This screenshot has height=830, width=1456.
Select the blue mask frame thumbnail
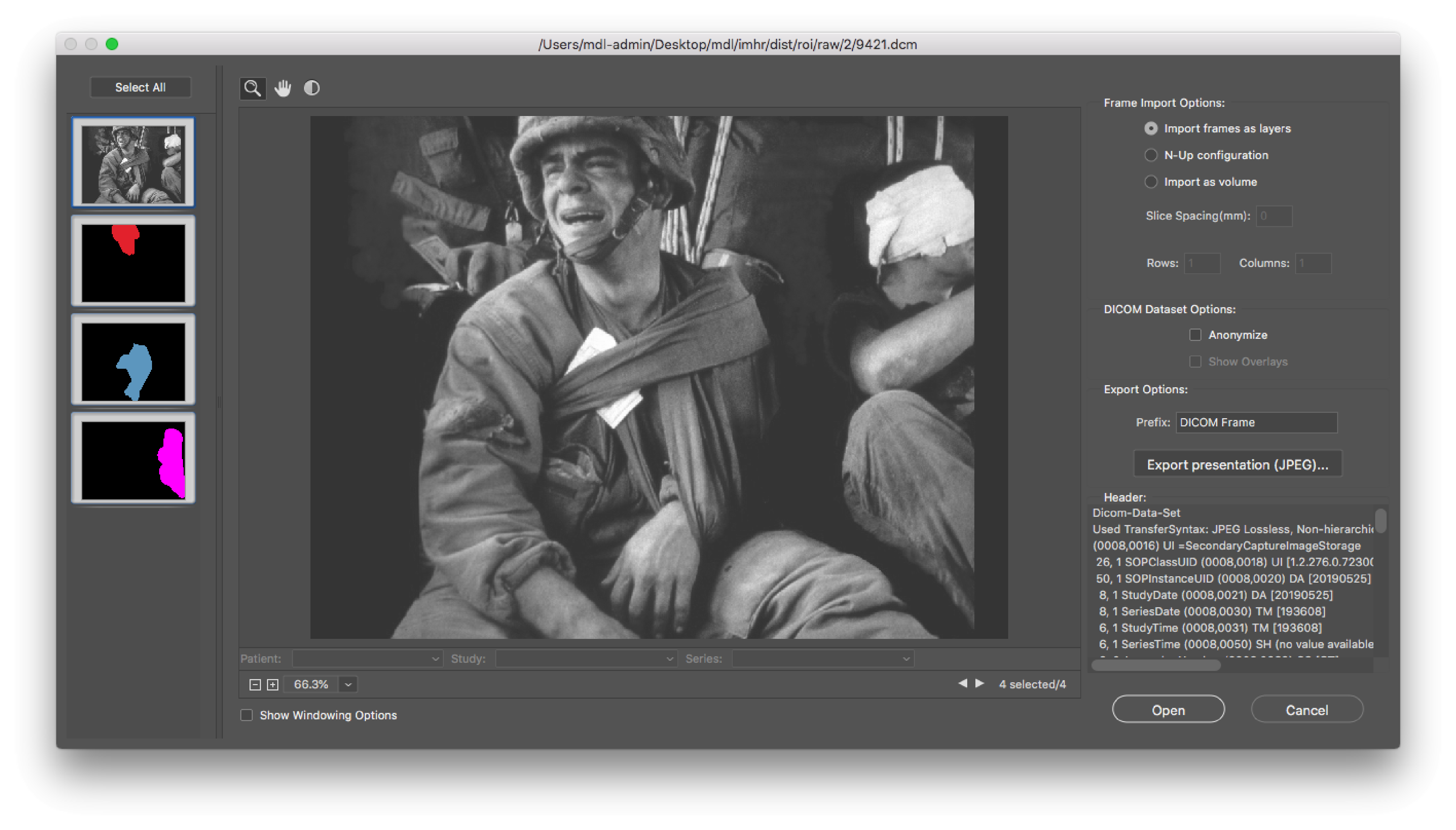(x=133, y=360)
